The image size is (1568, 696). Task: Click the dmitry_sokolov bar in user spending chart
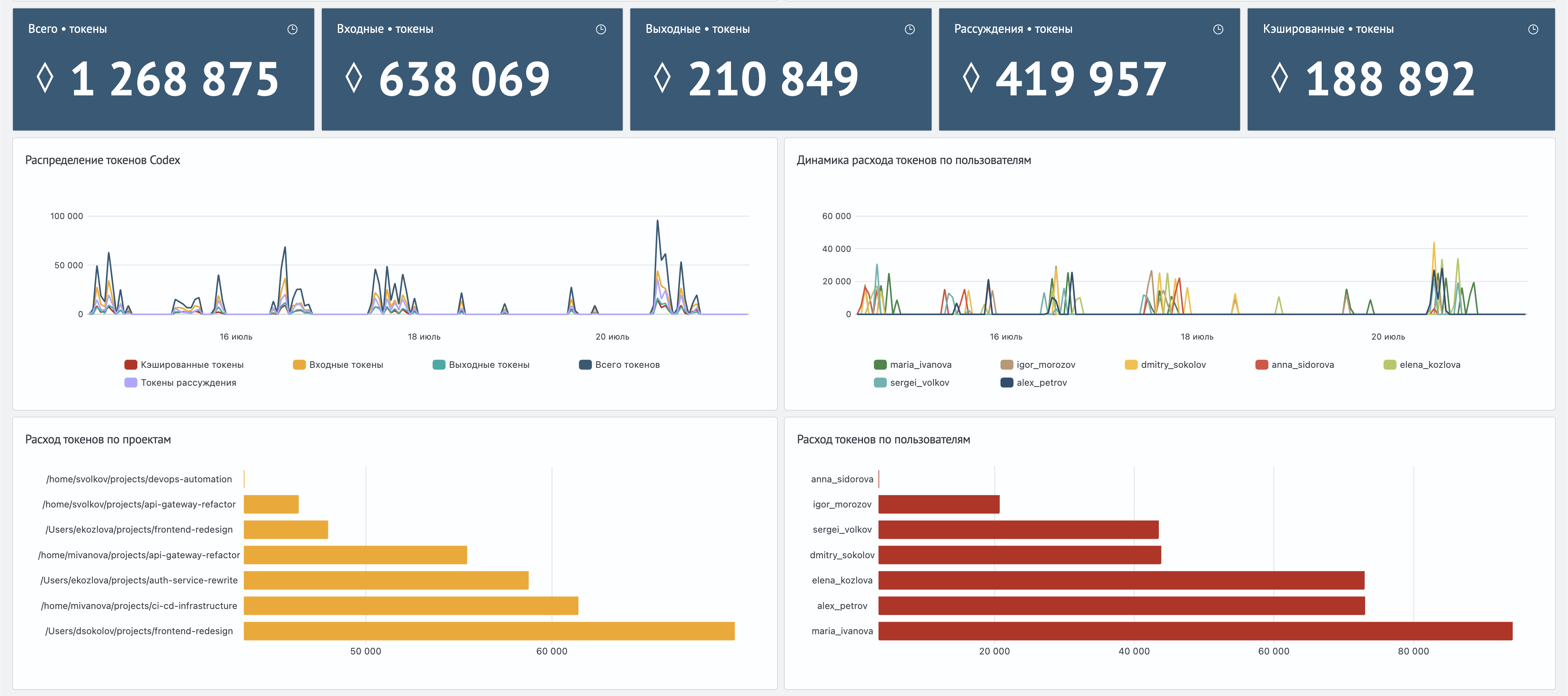pyautogui.click(x=1020, y=555)
